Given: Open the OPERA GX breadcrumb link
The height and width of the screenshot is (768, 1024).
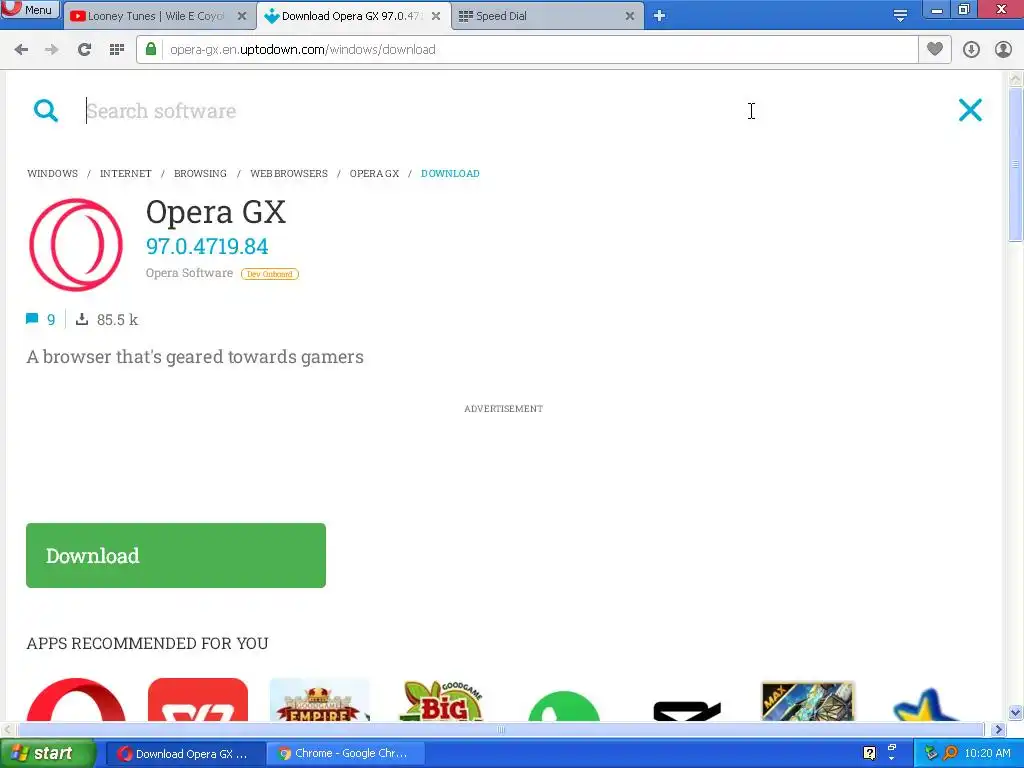Looking at the screenshot, I should [x=374, y=174].
